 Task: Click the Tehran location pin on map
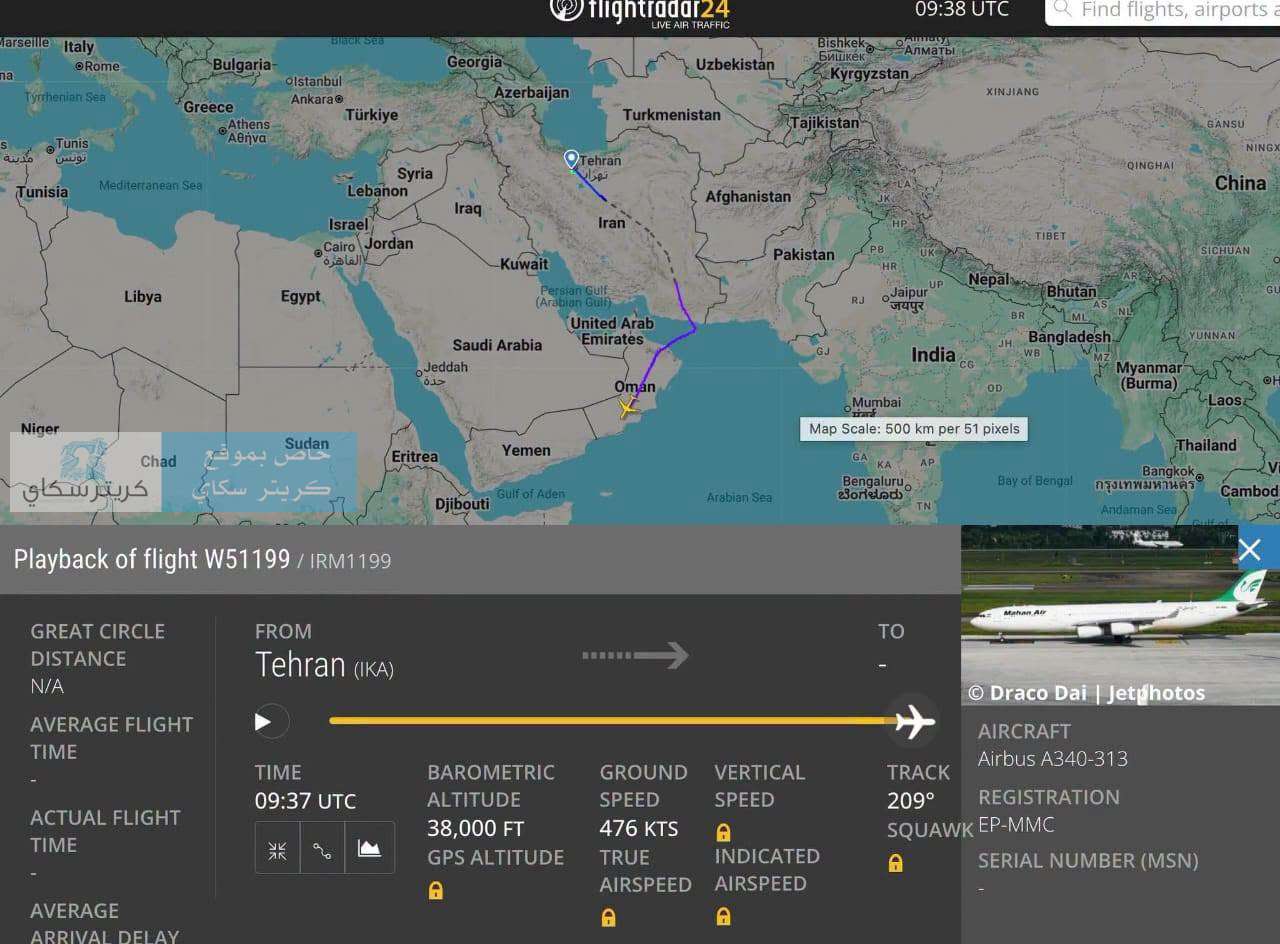571,160
